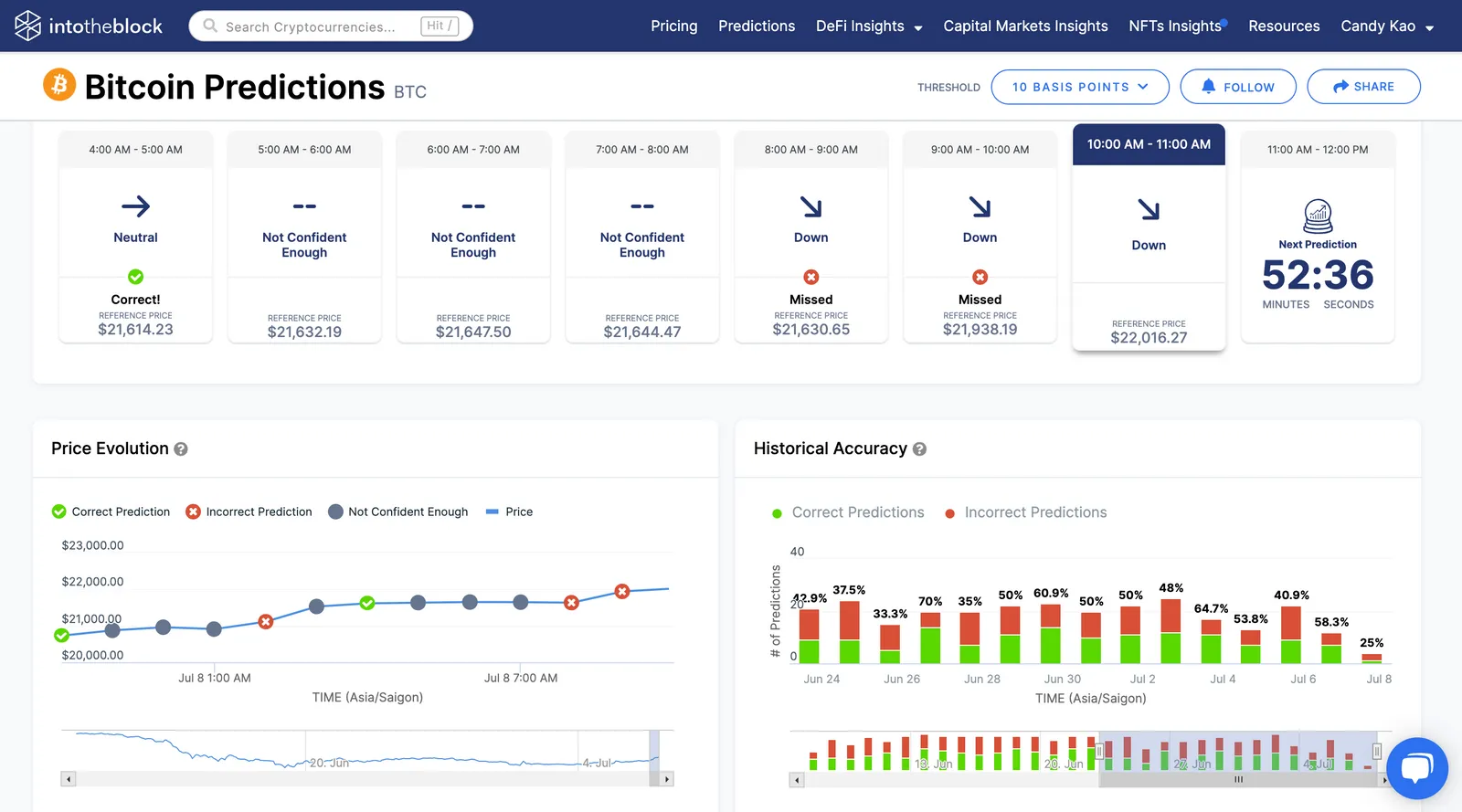Click the search magnifier icon

[x=210, y=26]
